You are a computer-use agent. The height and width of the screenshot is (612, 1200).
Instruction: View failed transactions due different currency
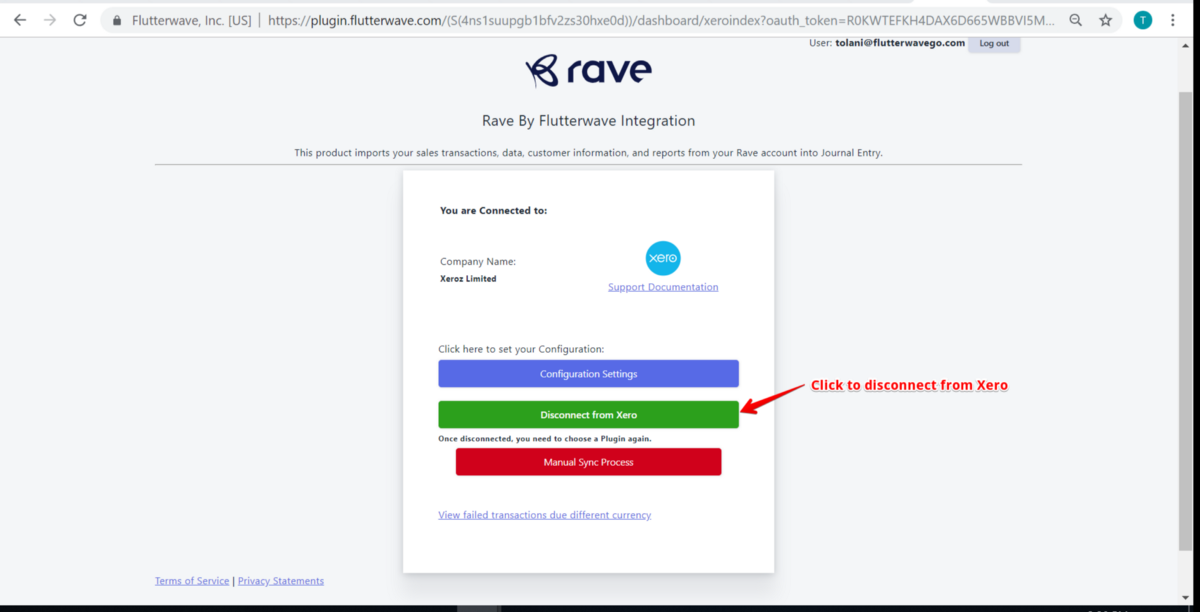544,515
